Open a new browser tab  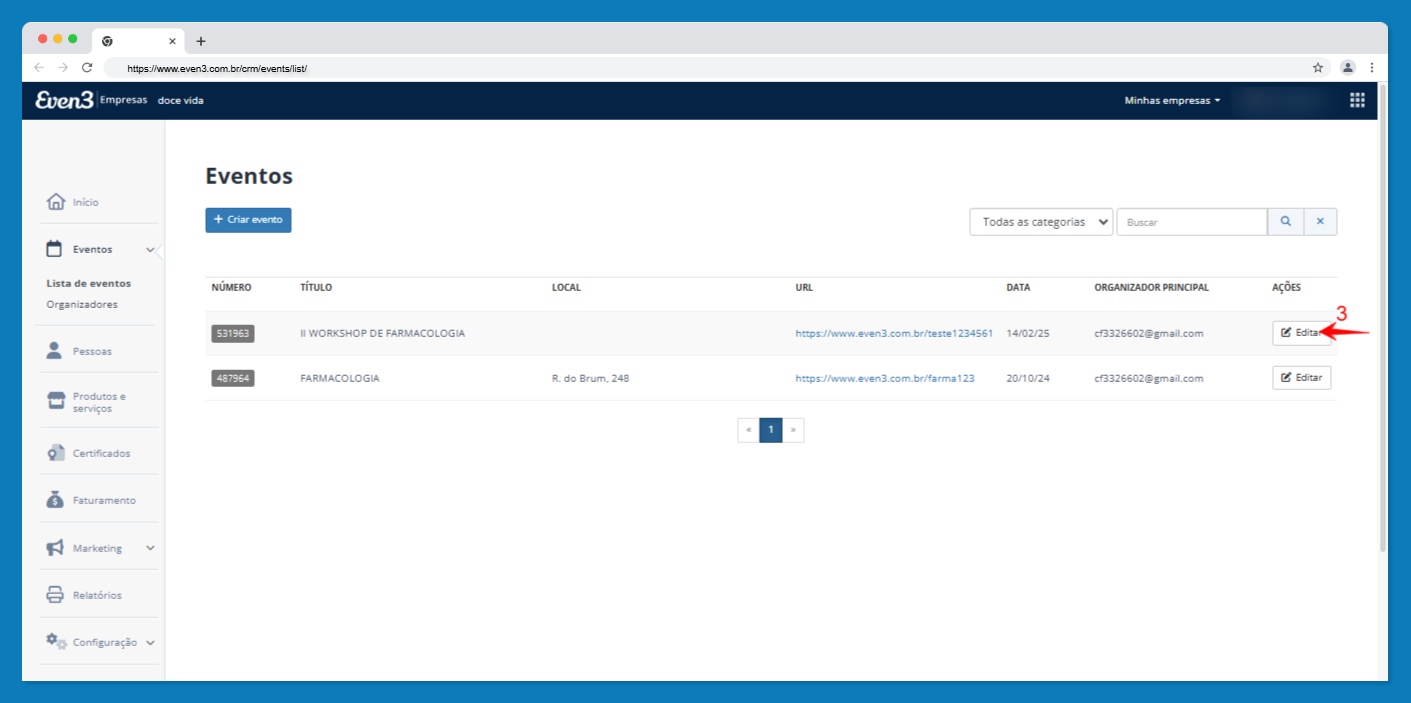(x=201, y=41)
